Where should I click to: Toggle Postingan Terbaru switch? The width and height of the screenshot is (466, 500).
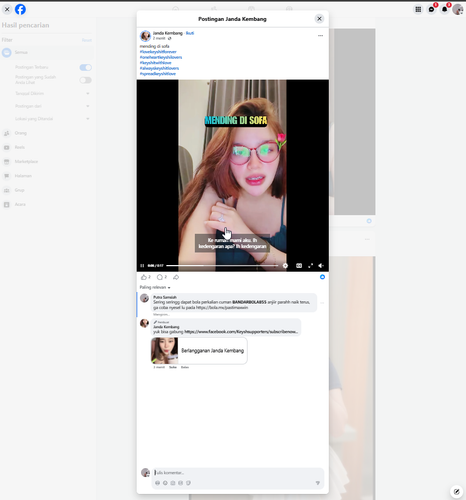pyautogui.click(x=85, y=67)
